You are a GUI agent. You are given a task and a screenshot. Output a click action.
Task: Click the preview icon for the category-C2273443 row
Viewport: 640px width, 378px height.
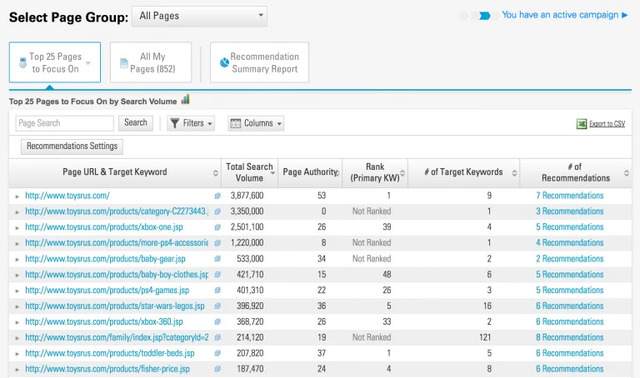218,211
